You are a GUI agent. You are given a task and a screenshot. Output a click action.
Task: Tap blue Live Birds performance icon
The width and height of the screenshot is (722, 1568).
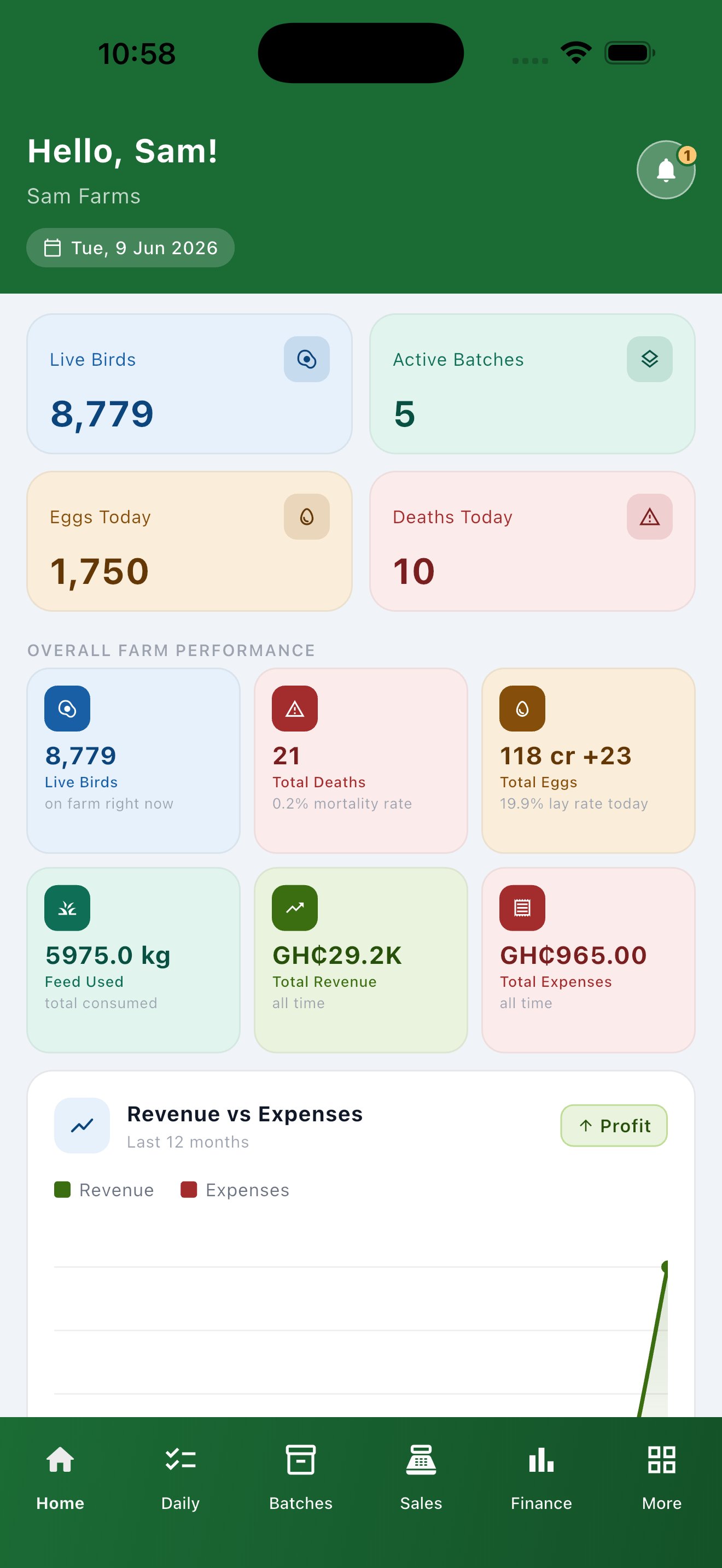tap(67, 709)
